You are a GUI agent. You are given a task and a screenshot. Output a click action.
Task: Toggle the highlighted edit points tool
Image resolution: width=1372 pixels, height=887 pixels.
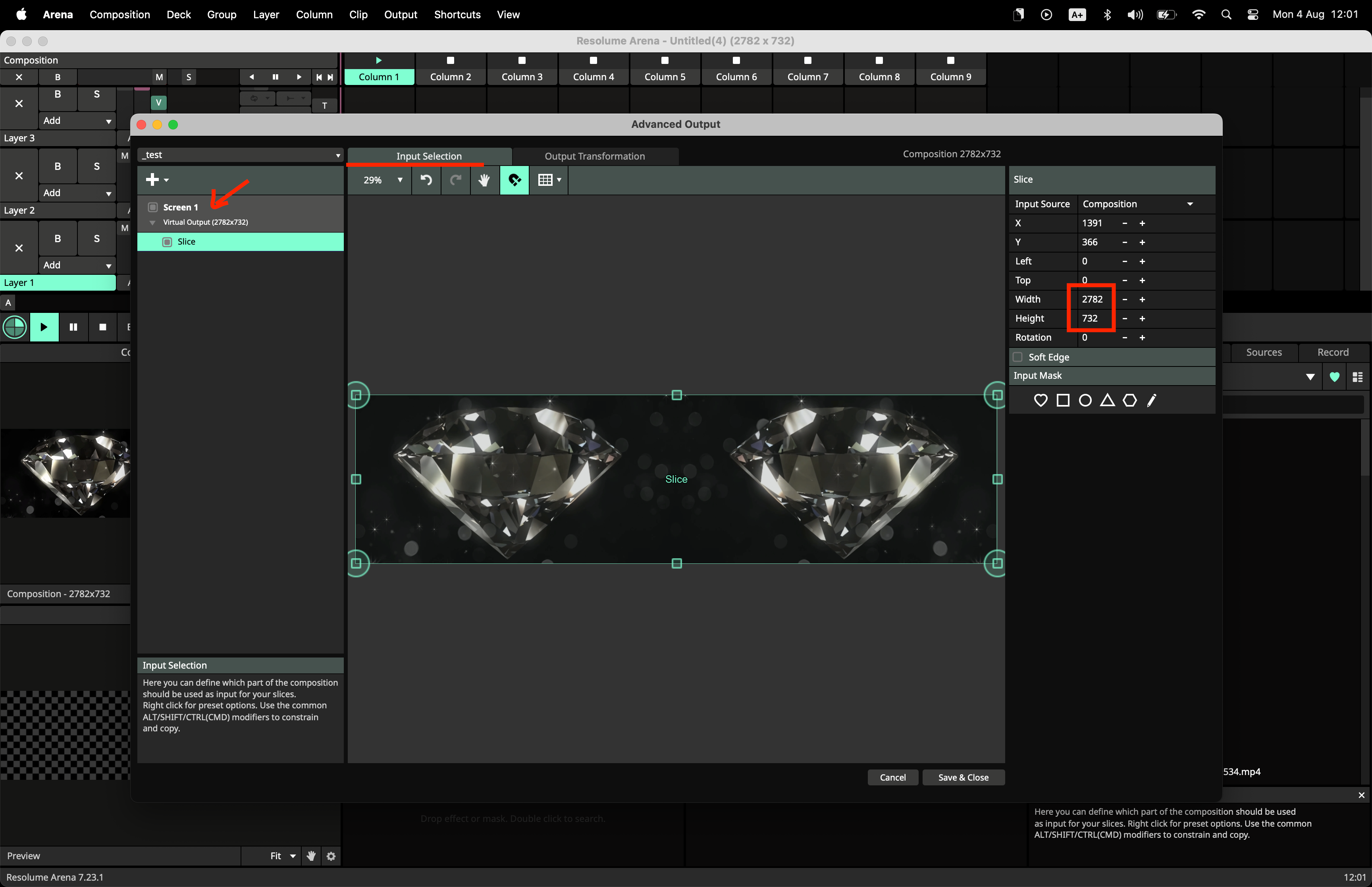tap(514, 180)
